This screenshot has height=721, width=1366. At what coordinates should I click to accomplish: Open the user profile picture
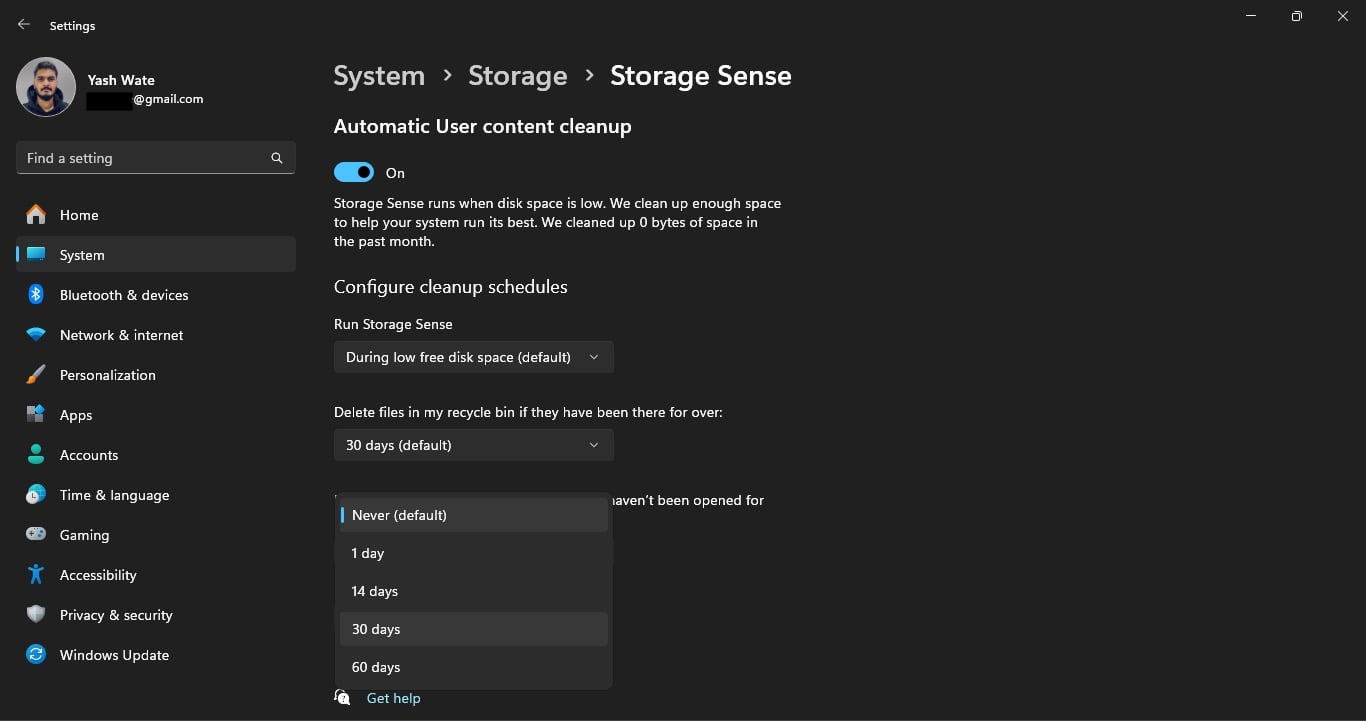46,87
